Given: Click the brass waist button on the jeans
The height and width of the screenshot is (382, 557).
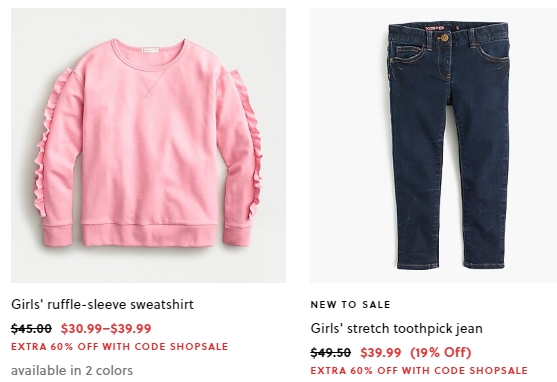Looking at the screenshot, I should click(x=444, y=37).
